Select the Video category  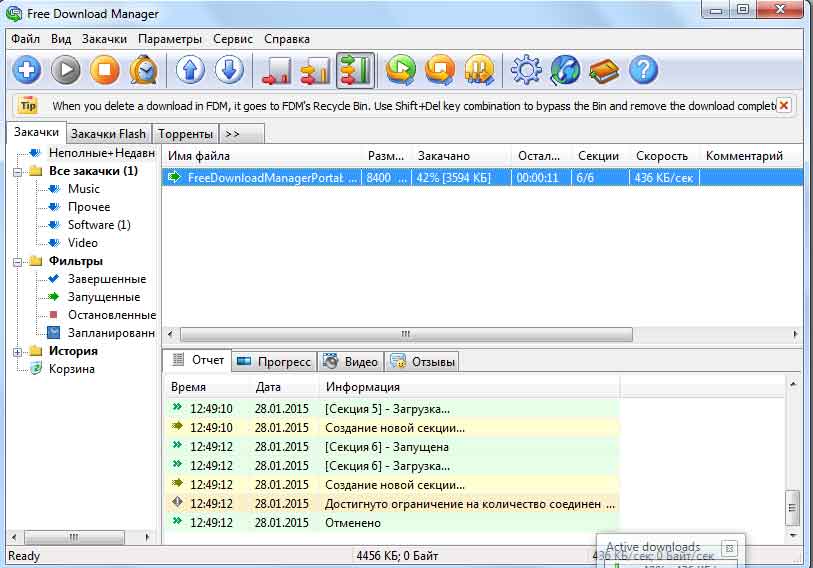coord(82,243)
